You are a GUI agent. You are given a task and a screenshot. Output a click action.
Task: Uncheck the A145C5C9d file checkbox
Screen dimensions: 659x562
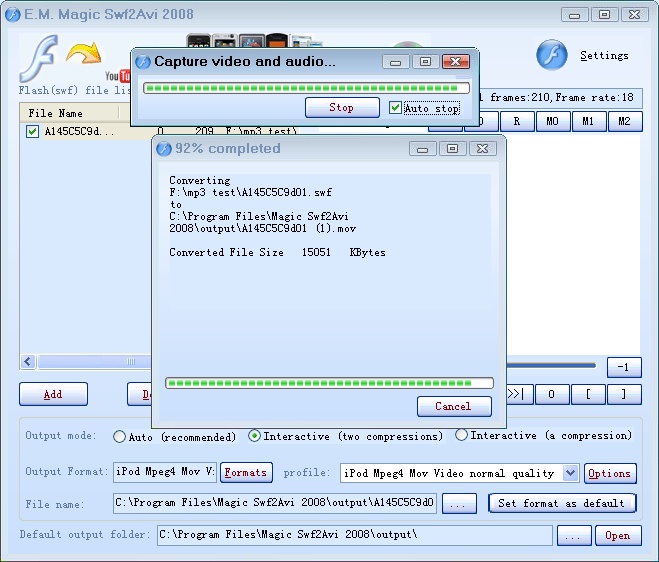click(32, 132)
